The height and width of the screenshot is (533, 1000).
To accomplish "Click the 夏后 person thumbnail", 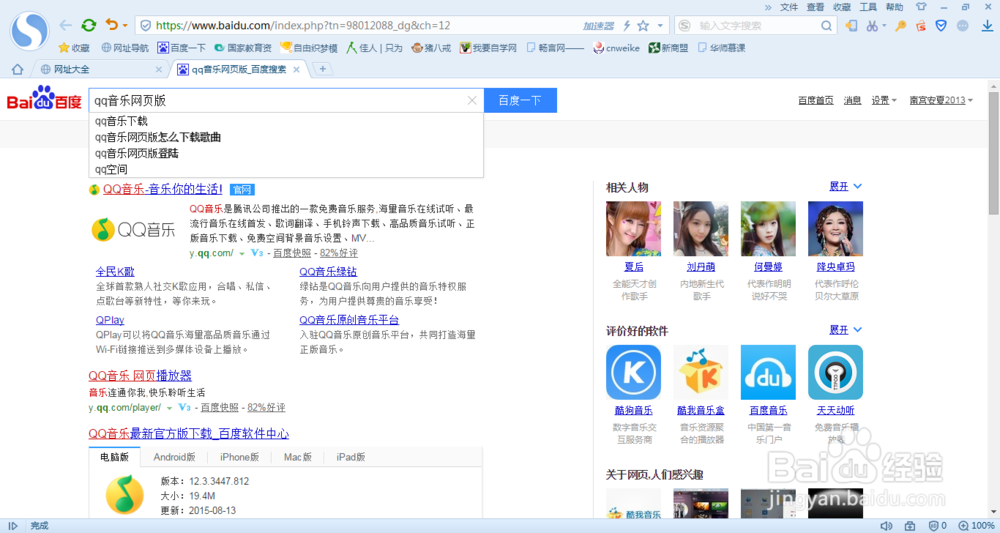I will 633,229.
